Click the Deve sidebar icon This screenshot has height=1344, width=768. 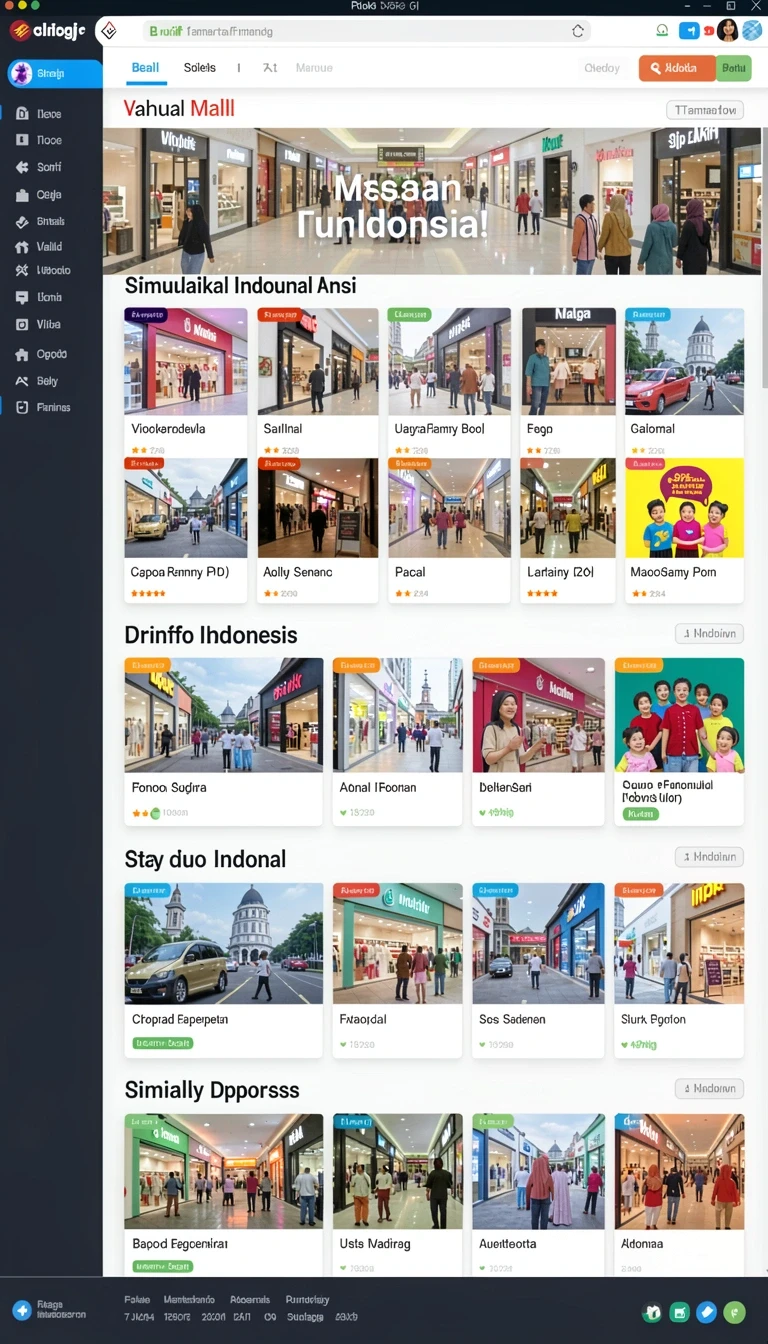pos(22,114)
